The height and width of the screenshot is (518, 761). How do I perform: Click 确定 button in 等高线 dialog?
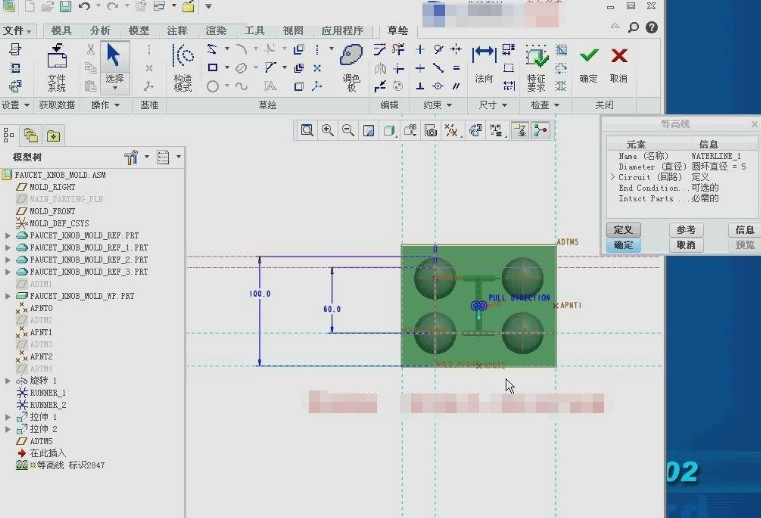pos(623,245)
